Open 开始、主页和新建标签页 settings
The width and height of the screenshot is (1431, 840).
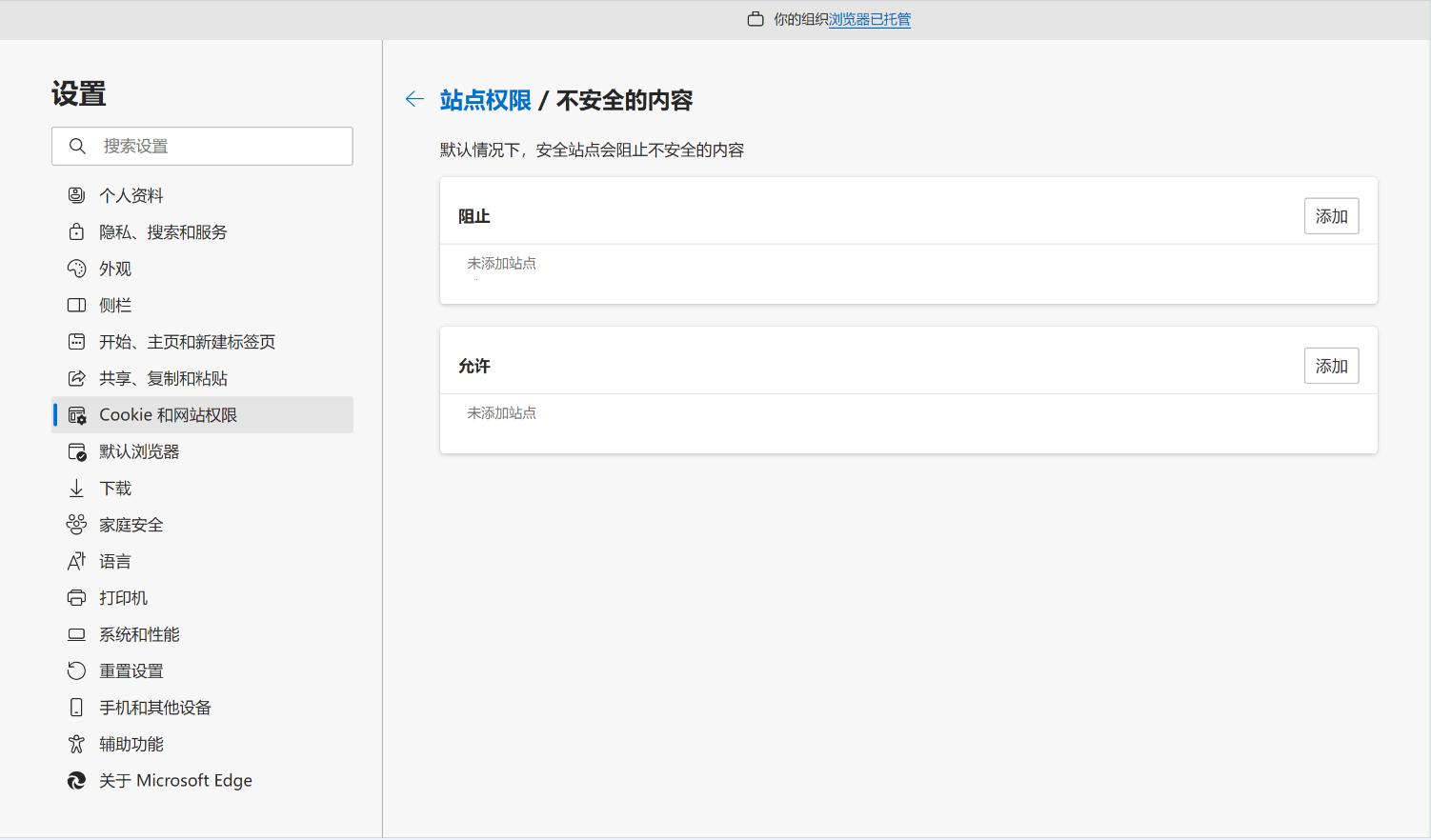[x=202, y=341]
